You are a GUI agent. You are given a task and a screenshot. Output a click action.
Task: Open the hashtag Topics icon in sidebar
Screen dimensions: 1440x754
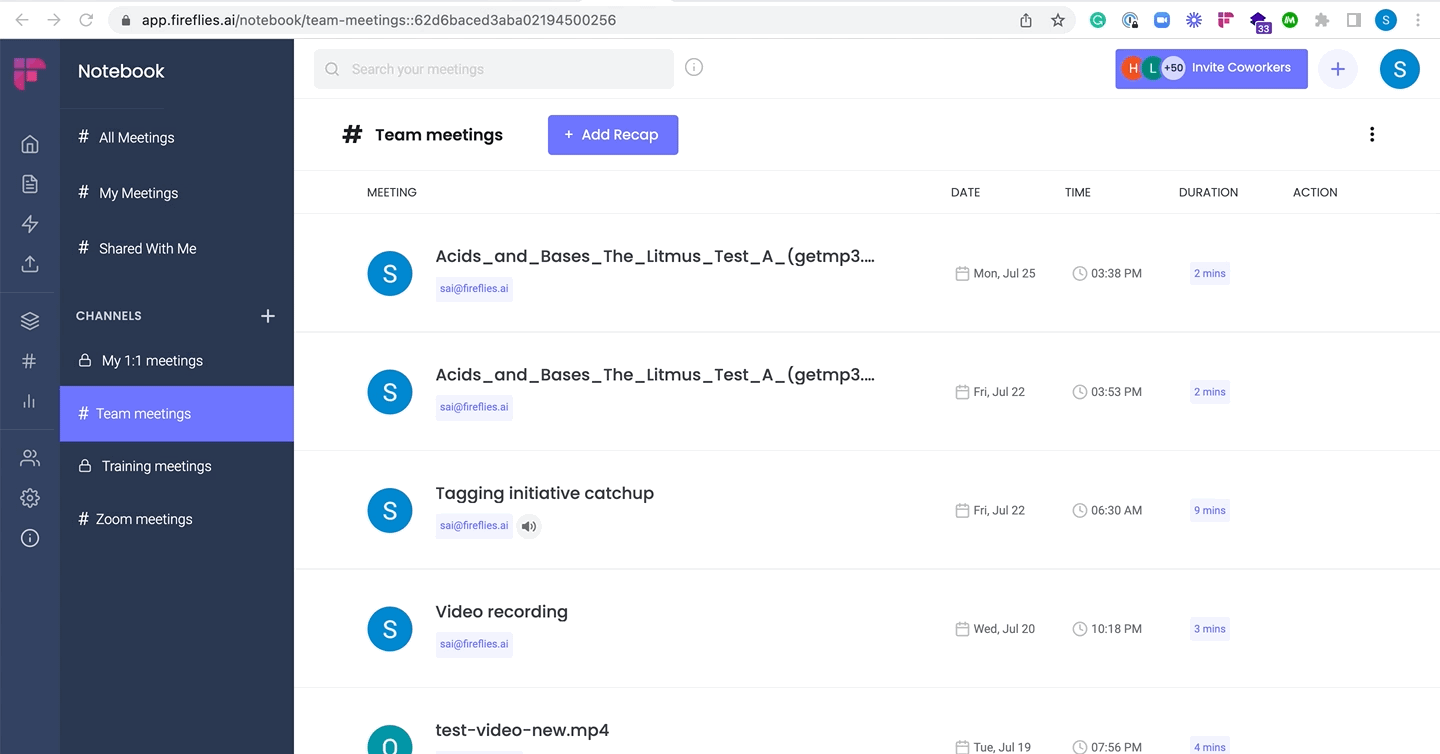tap(30, 361)
